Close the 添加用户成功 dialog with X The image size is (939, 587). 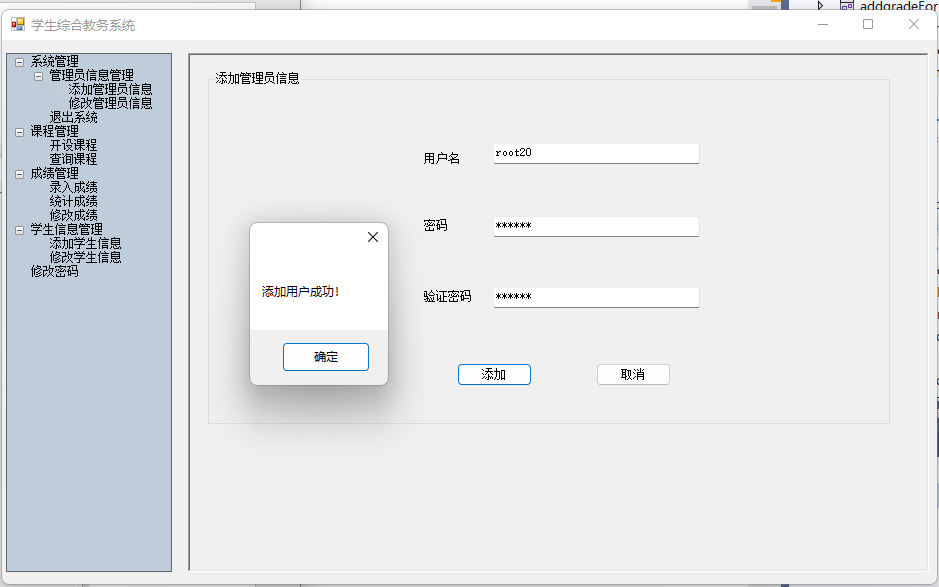[x=373, y=237]
